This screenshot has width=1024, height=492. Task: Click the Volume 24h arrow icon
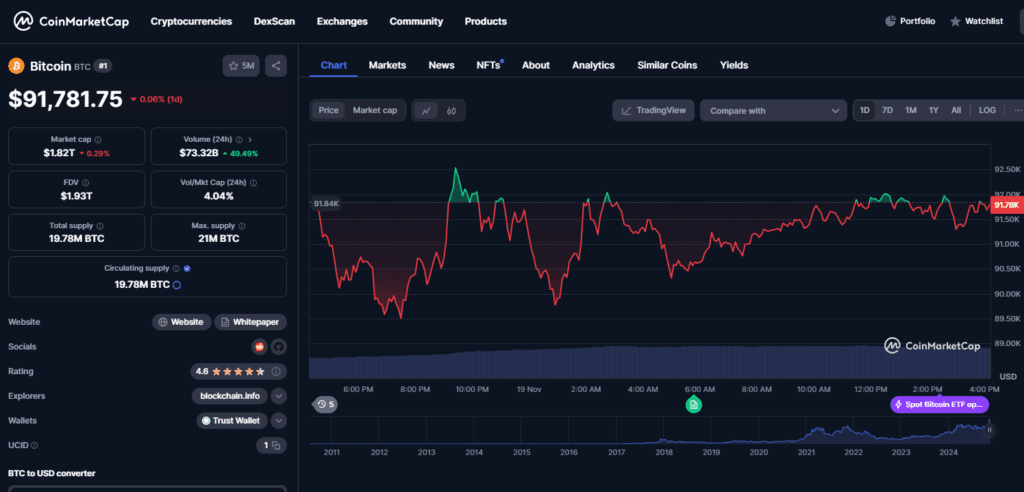pos(251,140)
